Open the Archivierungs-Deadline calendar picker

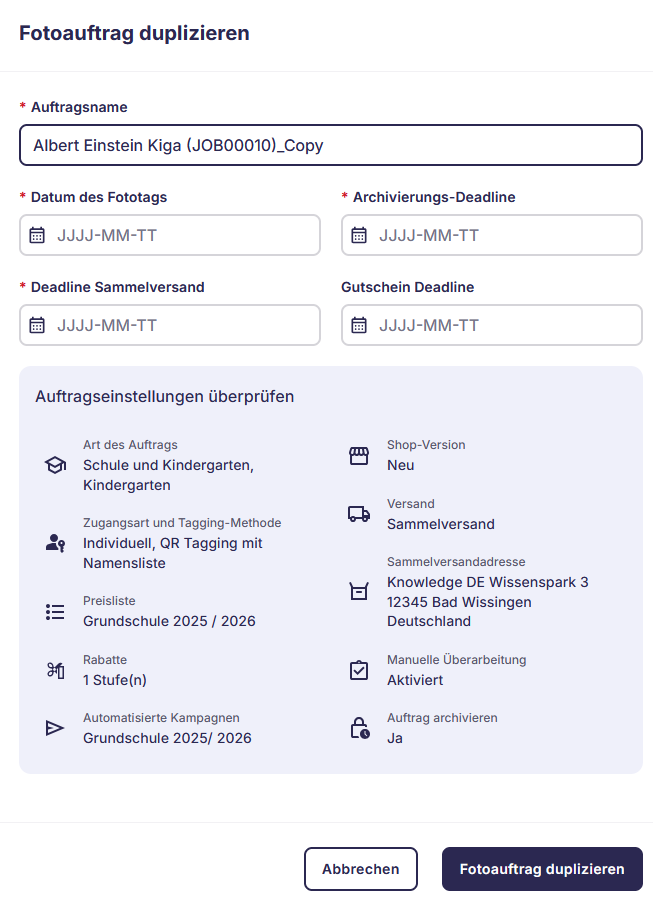362,235
